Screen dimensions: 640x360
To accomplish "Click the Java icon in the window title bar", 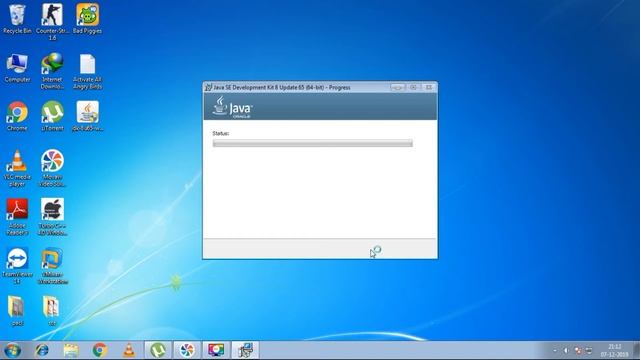I will coord(209,87).
